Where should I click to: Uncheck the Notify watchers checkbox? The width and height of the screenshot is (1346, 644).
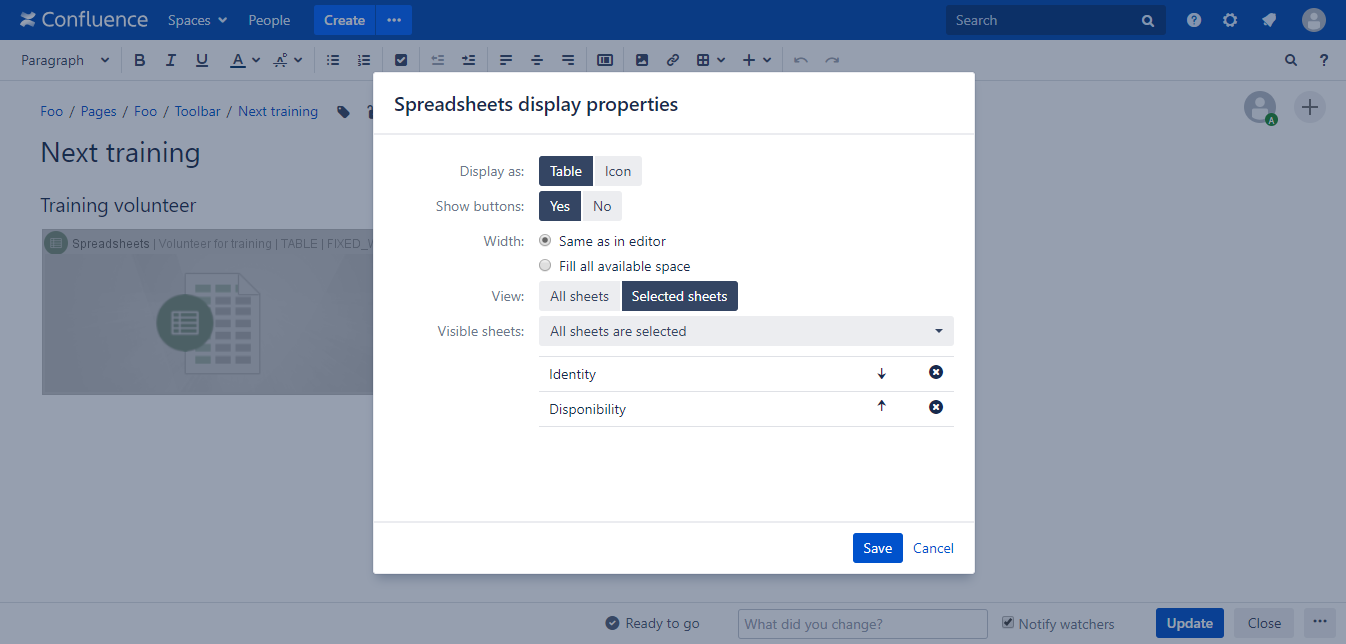[x=1008, y=623]
